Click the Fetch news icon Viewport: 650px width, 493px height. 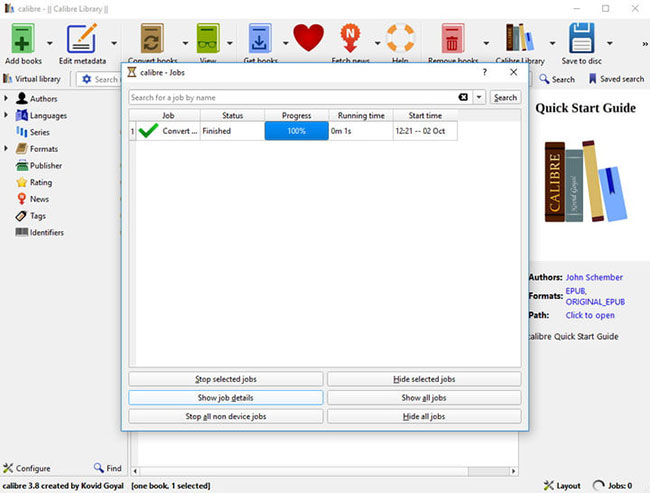pos(350,38)
